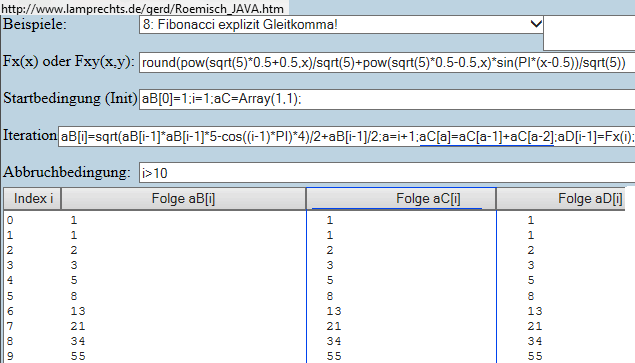Click the 'Beispiele:' label

(35, 24)
